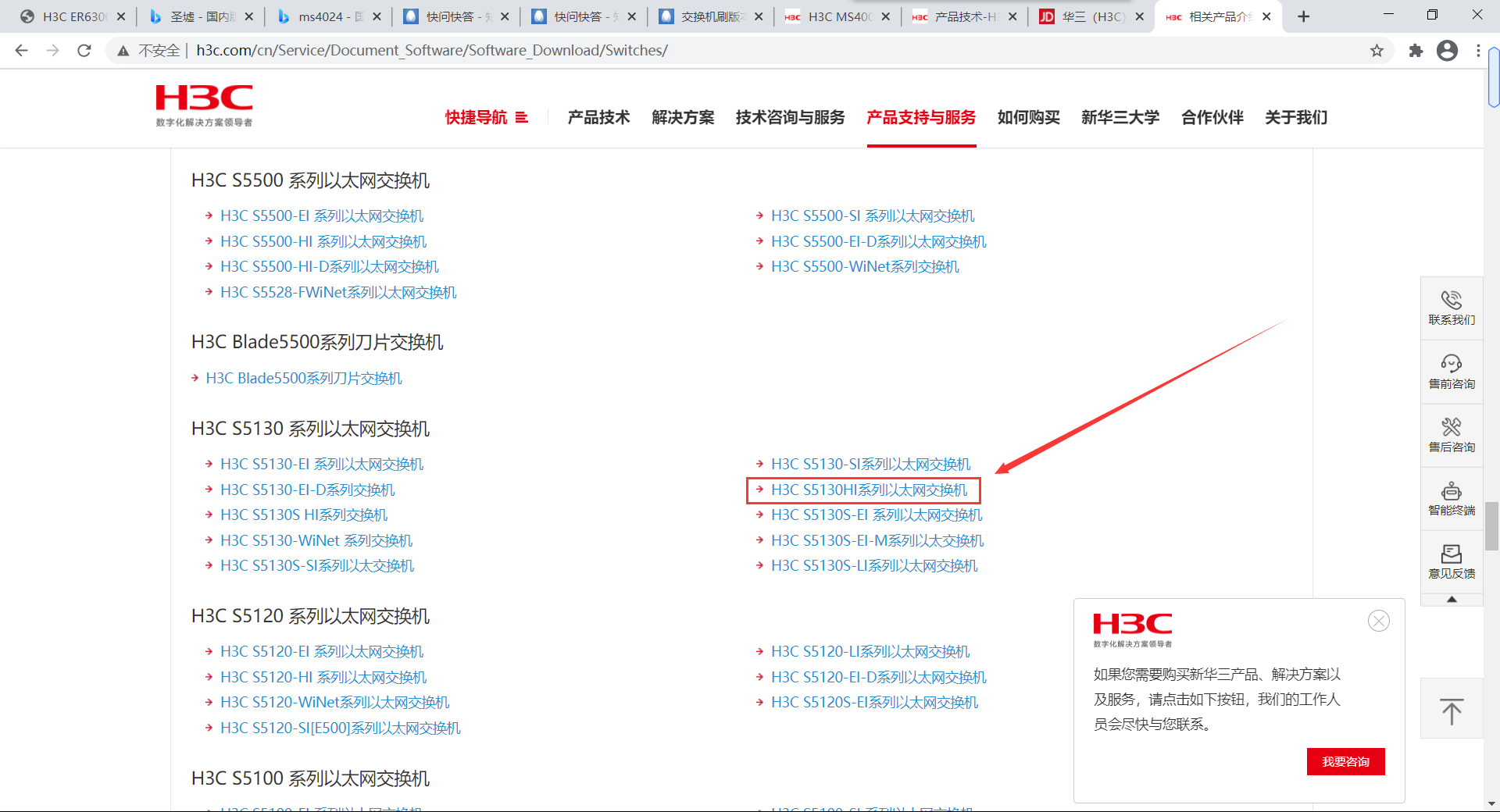Open H3C S5130HI系列以太网交换机 link

pos(870,490)
